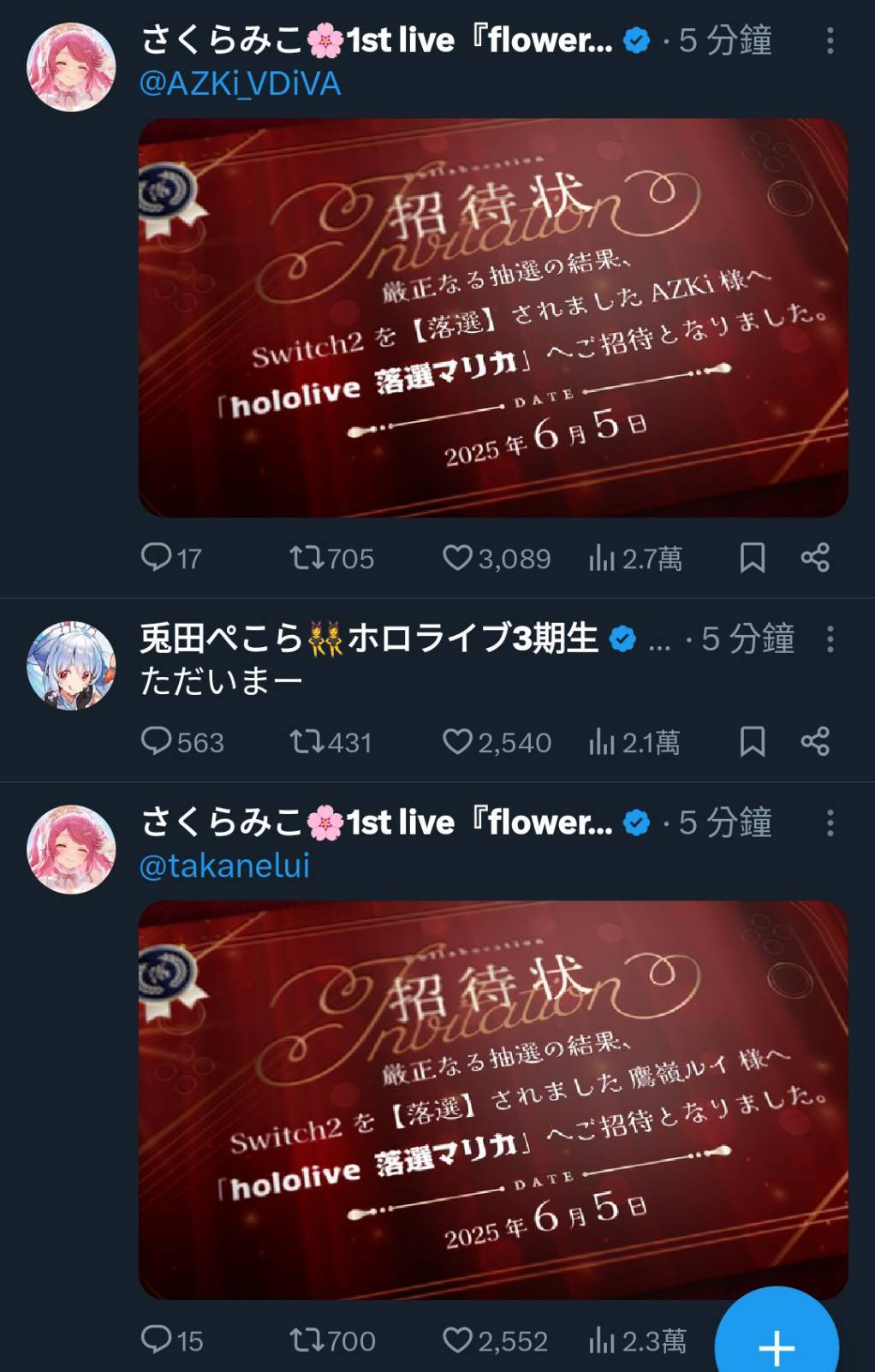The height and width of the screenshot is (1372, 875).
Task: Open the @takanelui mention link
Action: 224,866
